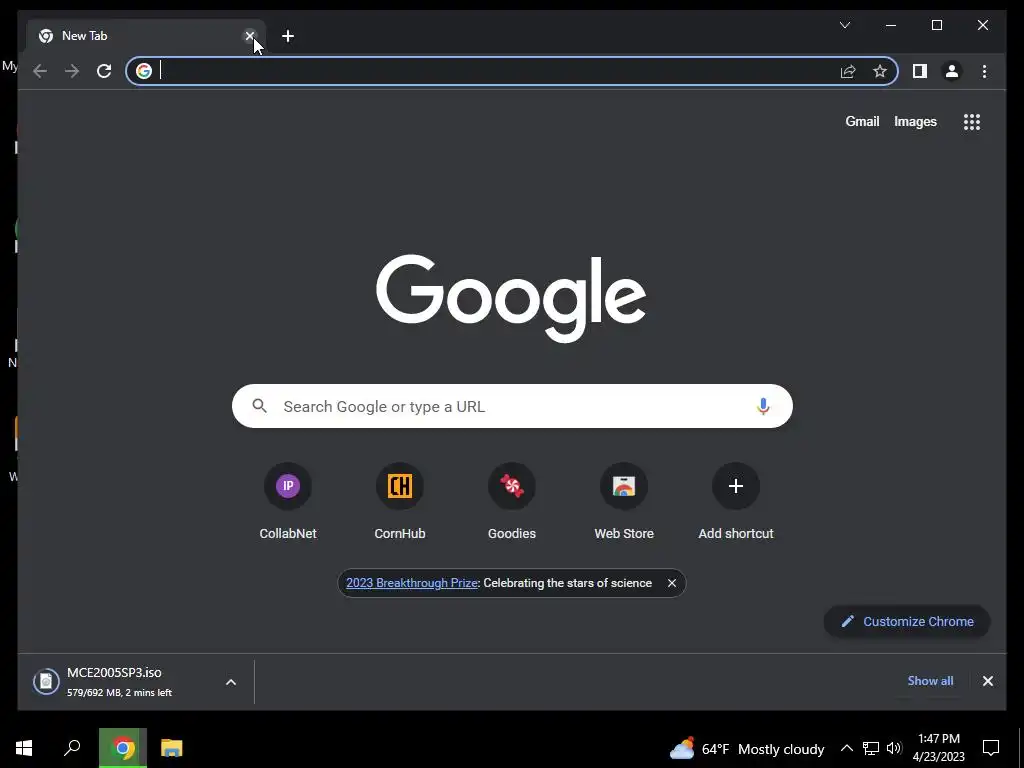Open the notification center

pos(991,748)
